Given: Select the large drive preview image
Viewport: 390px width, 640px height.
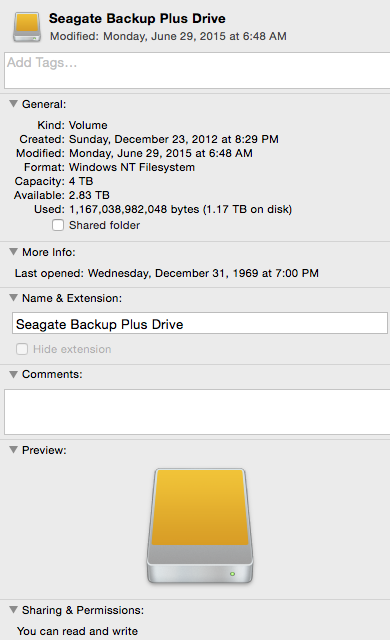Looking at the screenshot, I should [200, 526].
